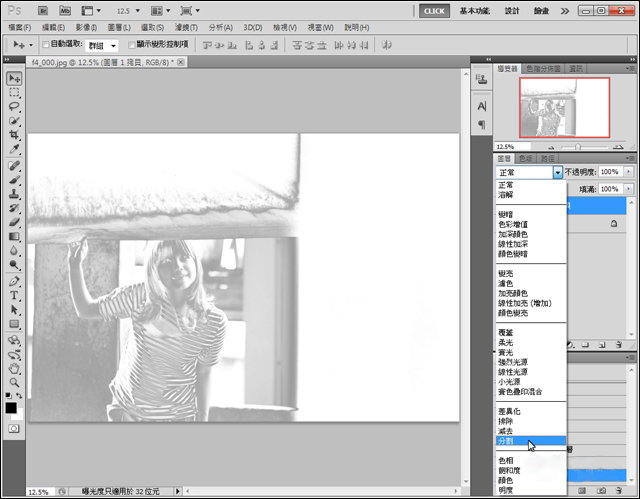
Task: Select the Healing Brush tool
Action: pos(14,166)
